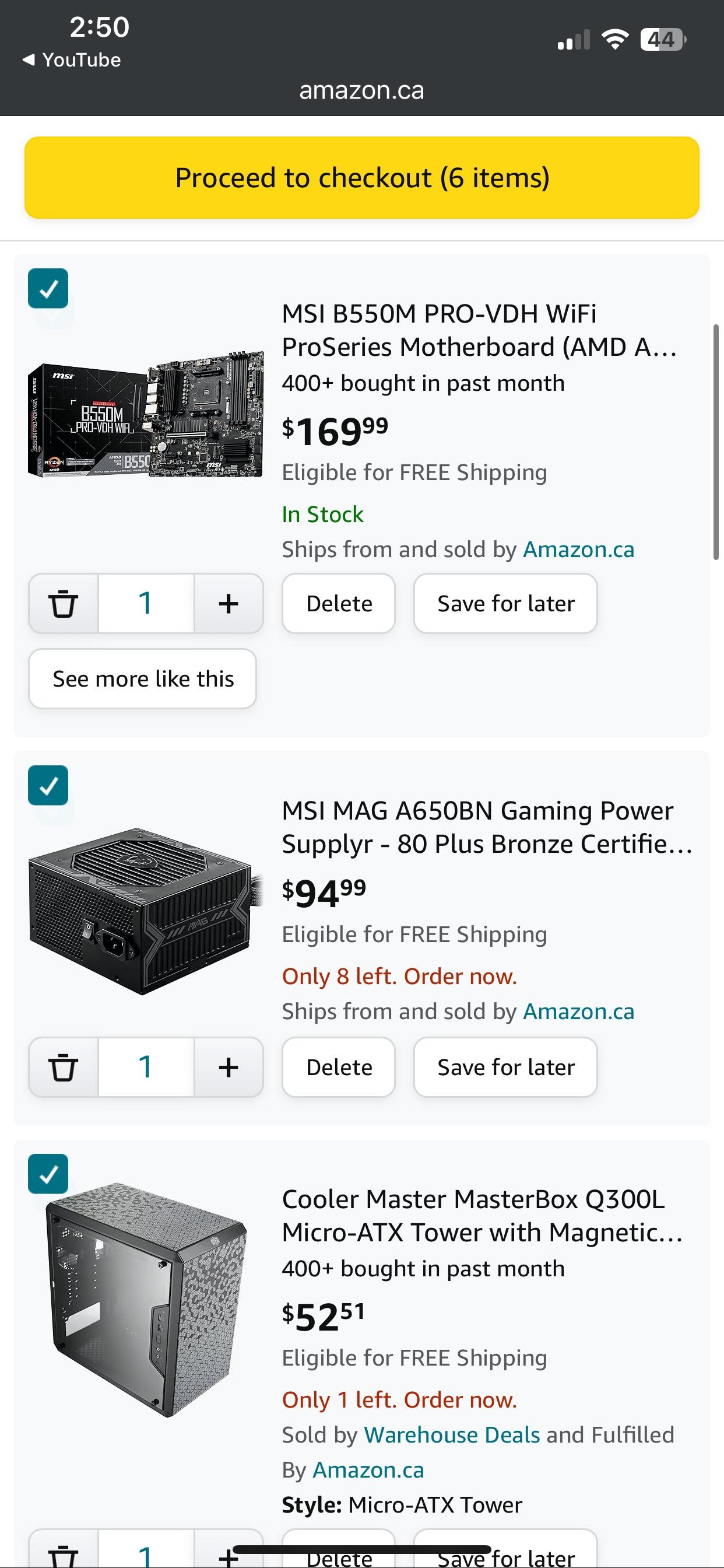Tap the trash icon beside the motherboard quantity
This screenshot has width=724, height=1568.
pos(64,603)
